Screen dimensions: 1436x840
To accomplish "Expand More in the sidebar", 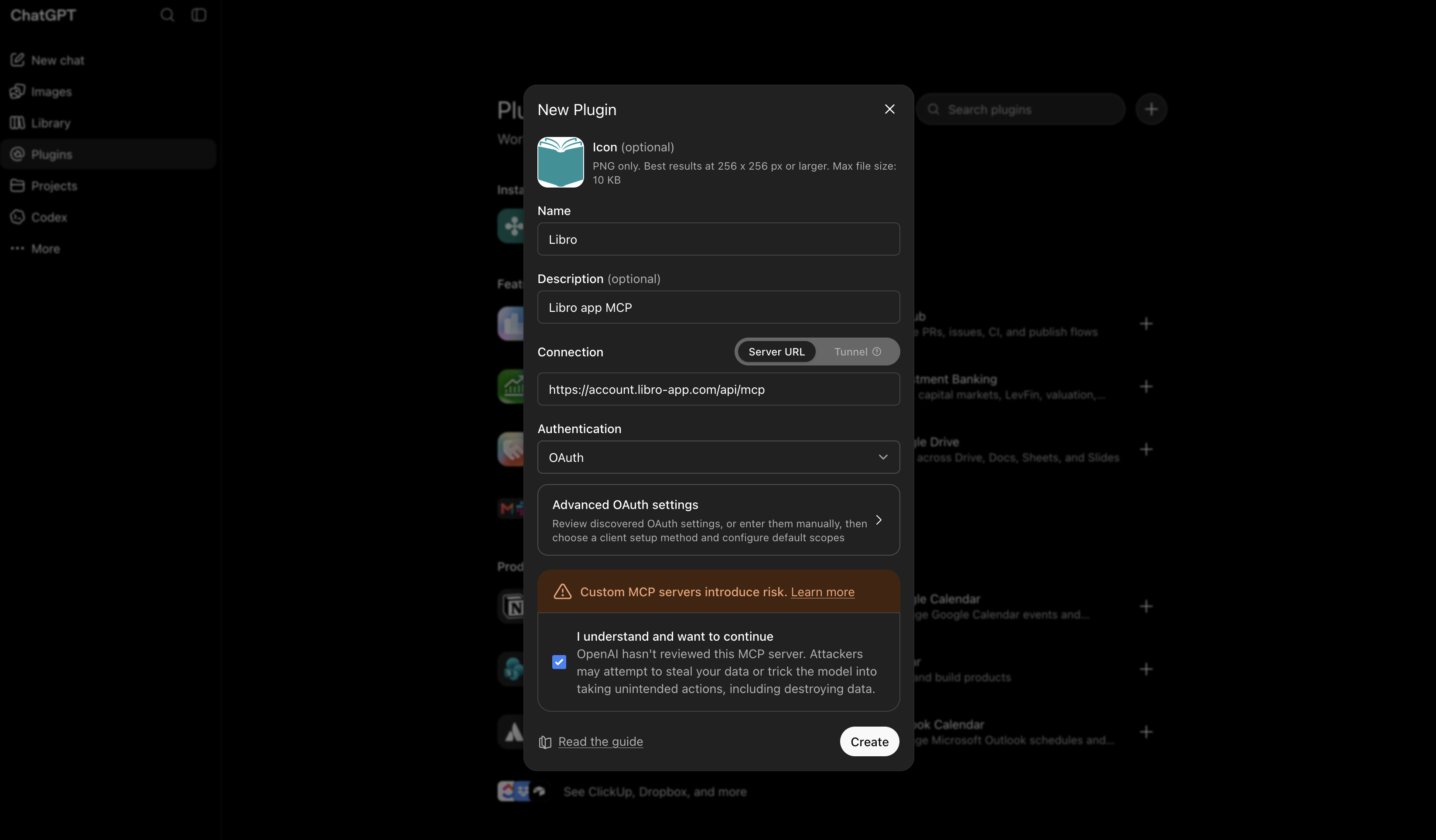I will [x=108, y=249].
